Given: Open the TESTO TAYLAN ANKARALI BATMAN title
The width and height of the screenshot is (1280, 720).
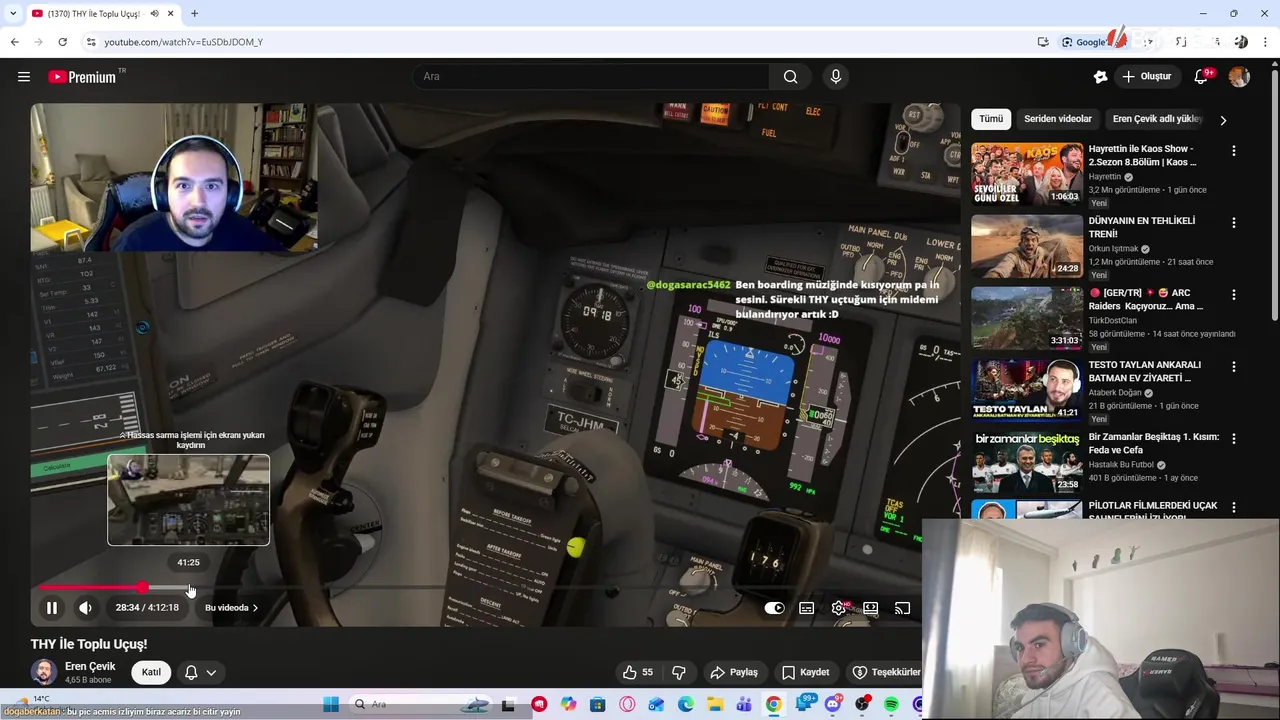Looking at the screenshot, I should [1145, 371].
